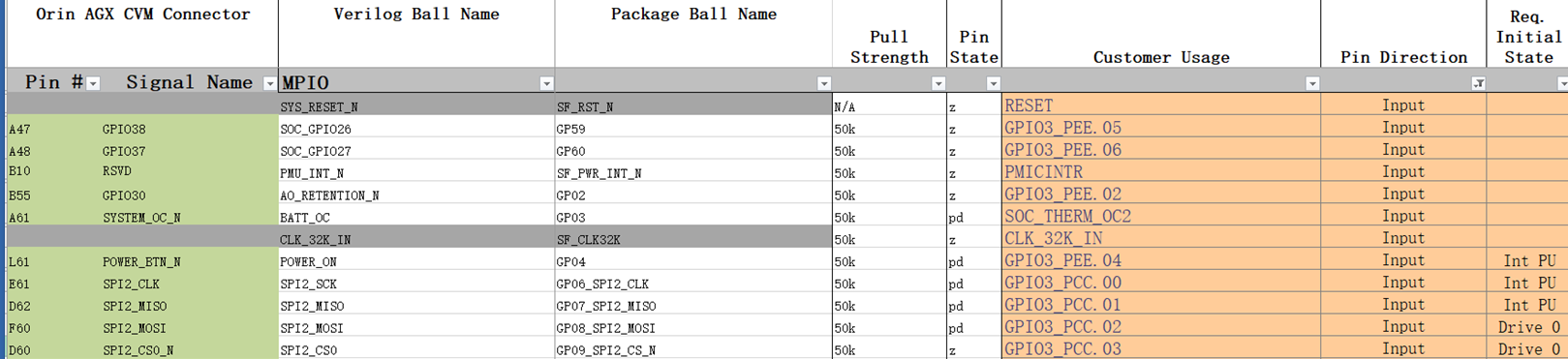Select the POWER_BTN_N signal name cell

pyautogui.click(x=188, y=261)
